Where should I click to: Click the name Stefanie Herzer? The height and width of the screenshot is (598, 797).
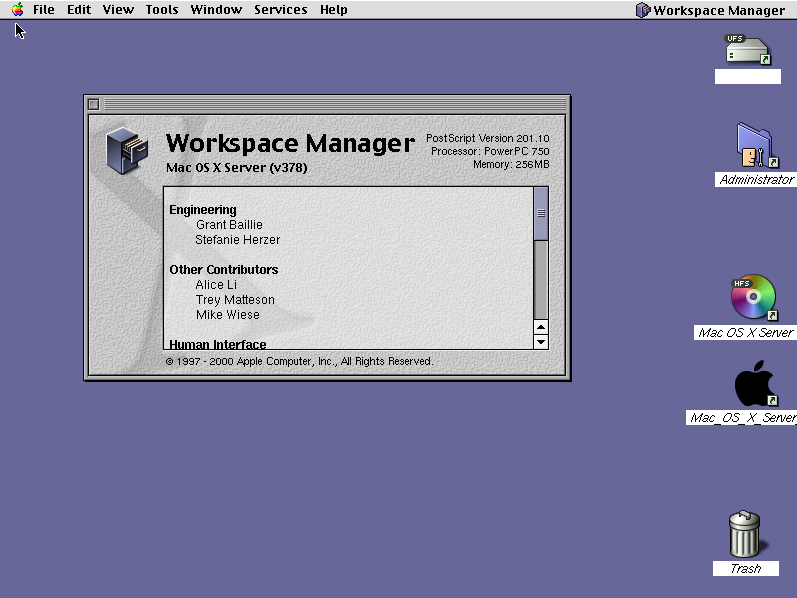click(237, 240)
